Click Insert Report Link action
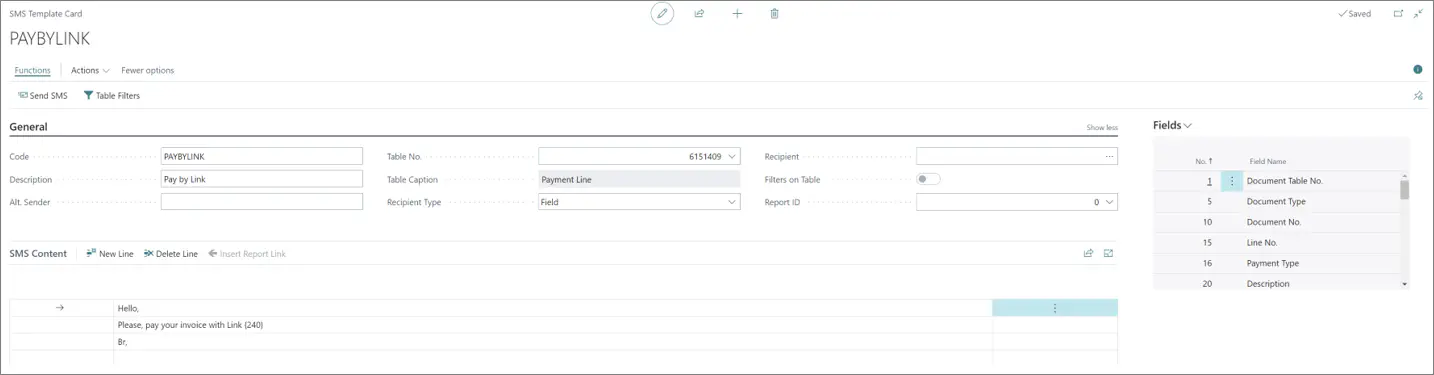 [247, 254]
